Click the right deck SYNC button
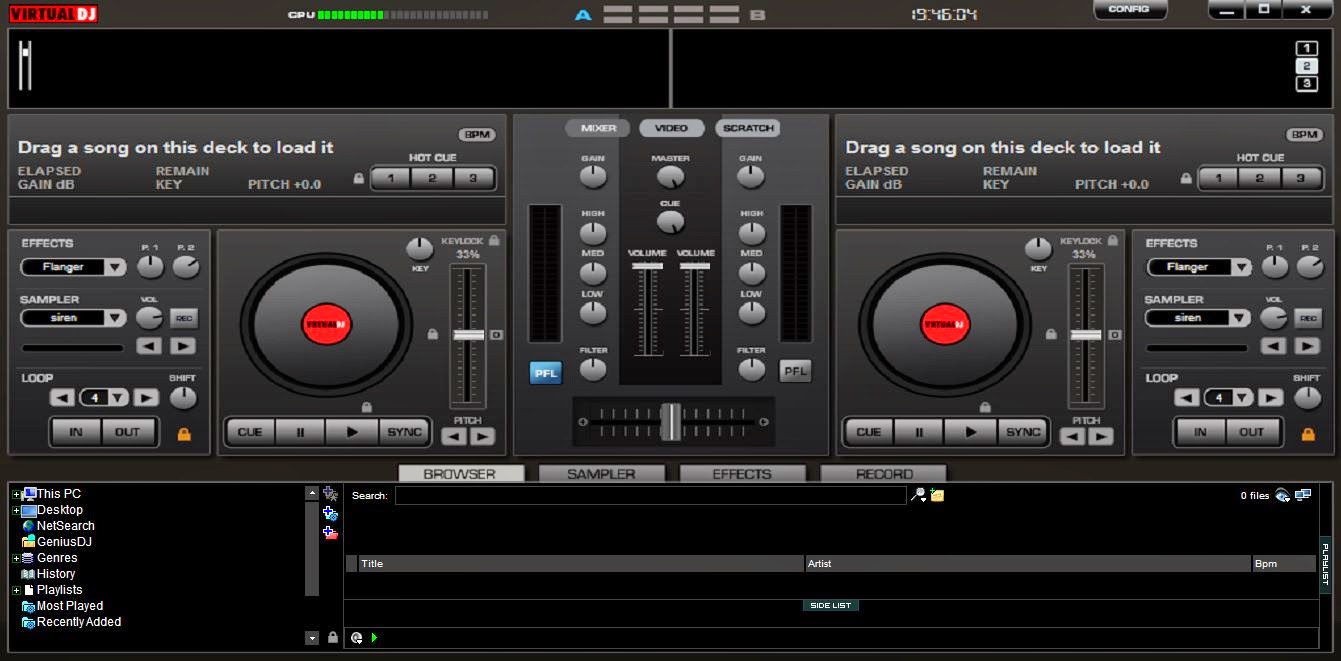This screenshot has height=661, width=1341. click(x=1023, y=432)
